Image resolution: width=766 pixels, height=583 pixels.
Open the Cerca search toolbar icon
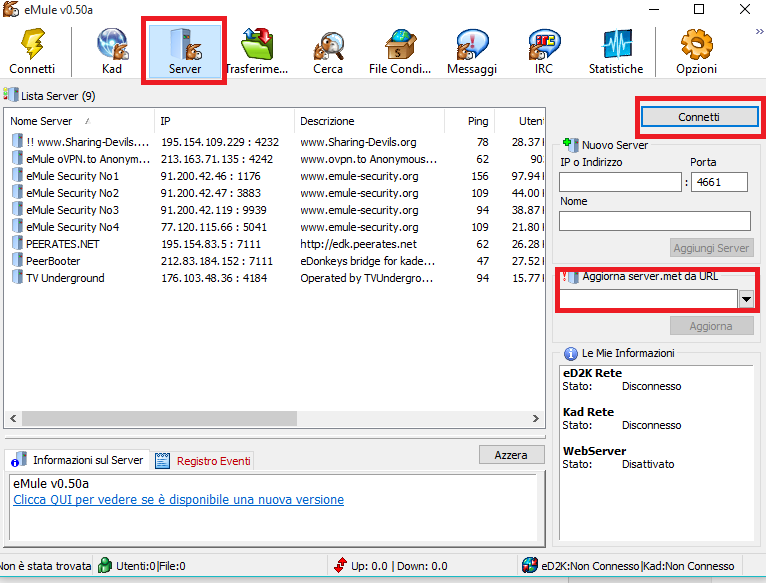(328, 46)
